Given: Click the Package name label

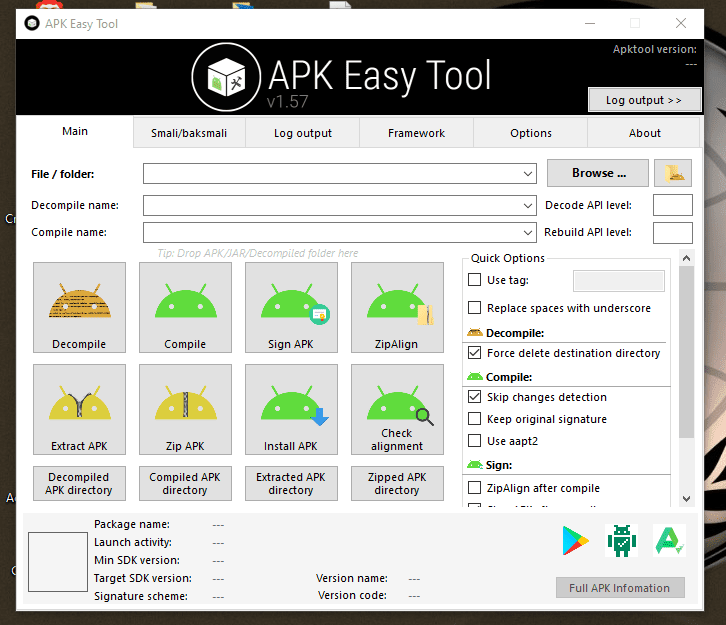Looking at the screenshot, I should point(132,524).
